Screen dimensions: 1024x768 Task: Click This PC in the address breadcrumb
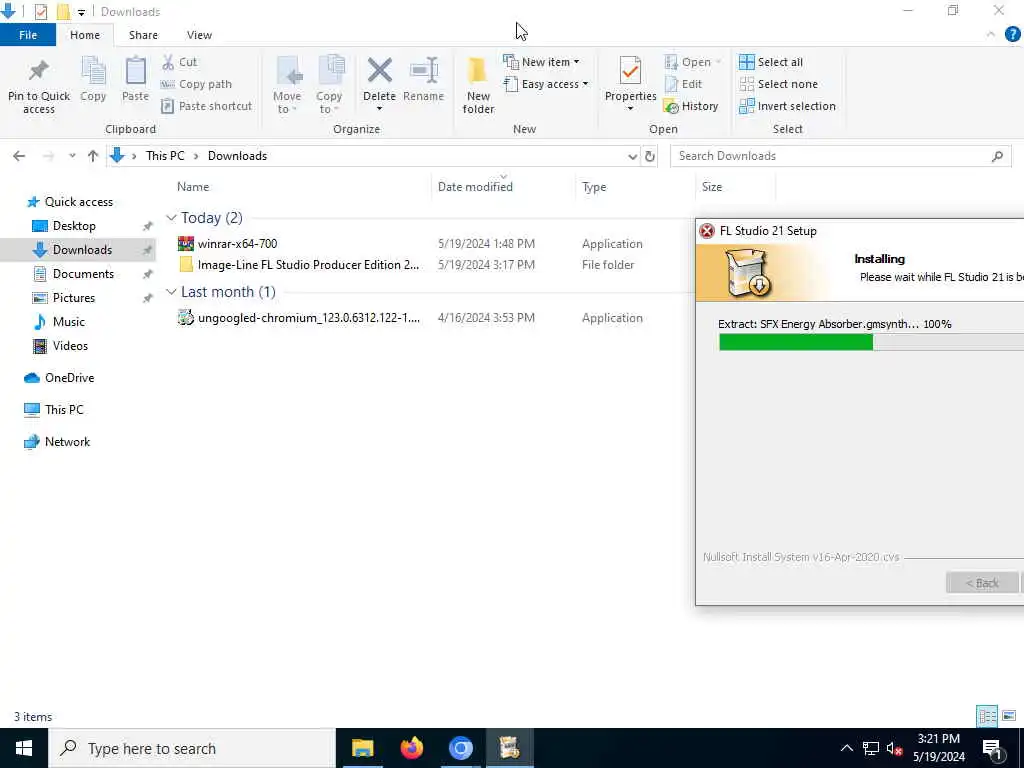pyautogui.click(x=165, y=156)
